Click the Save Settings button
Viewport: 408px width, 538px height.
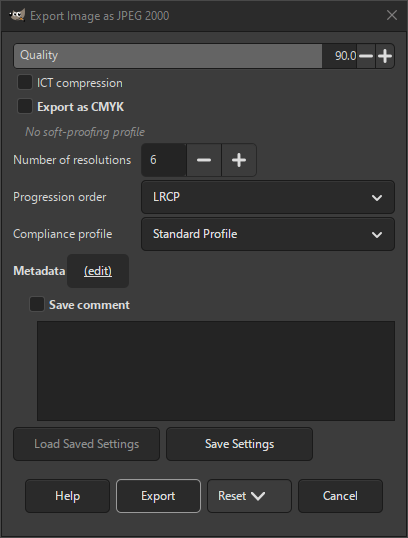point(240,444)
